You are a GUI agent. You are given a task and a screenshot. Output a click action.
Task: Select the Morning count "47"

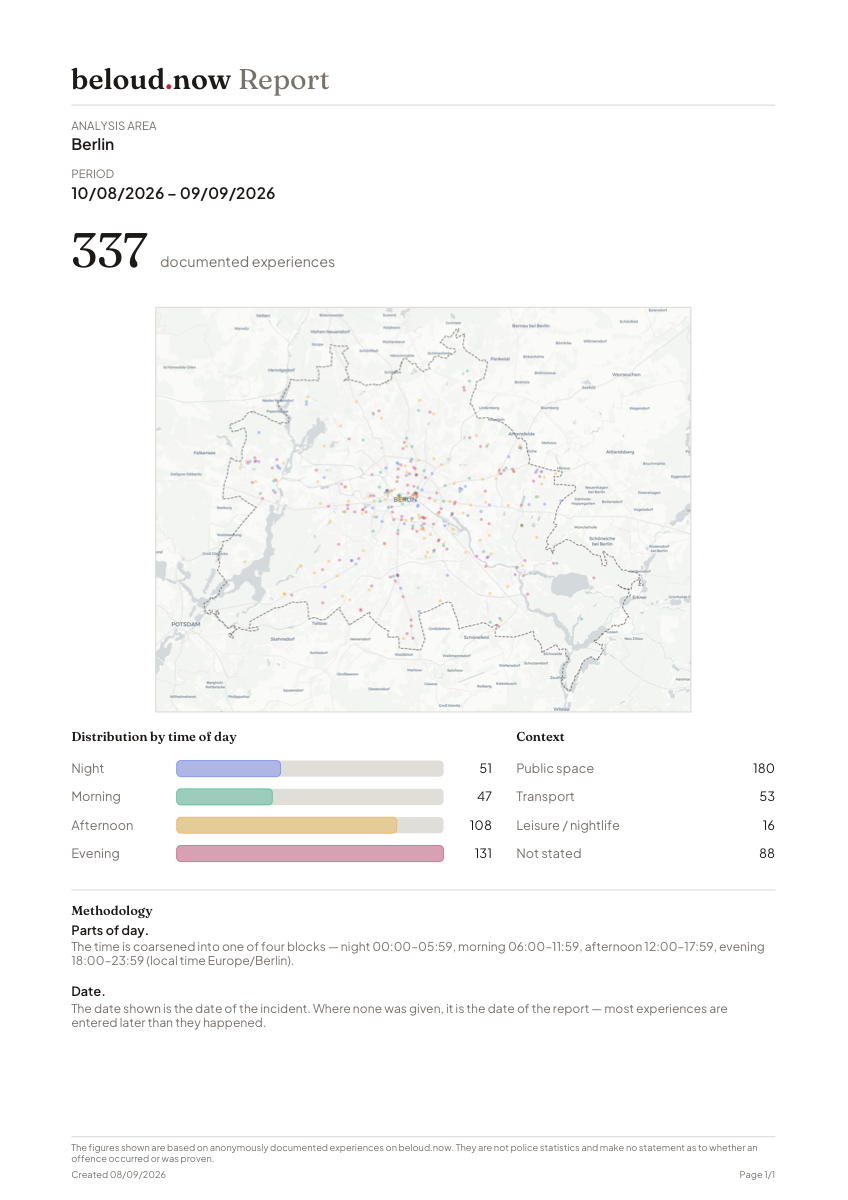485,797
